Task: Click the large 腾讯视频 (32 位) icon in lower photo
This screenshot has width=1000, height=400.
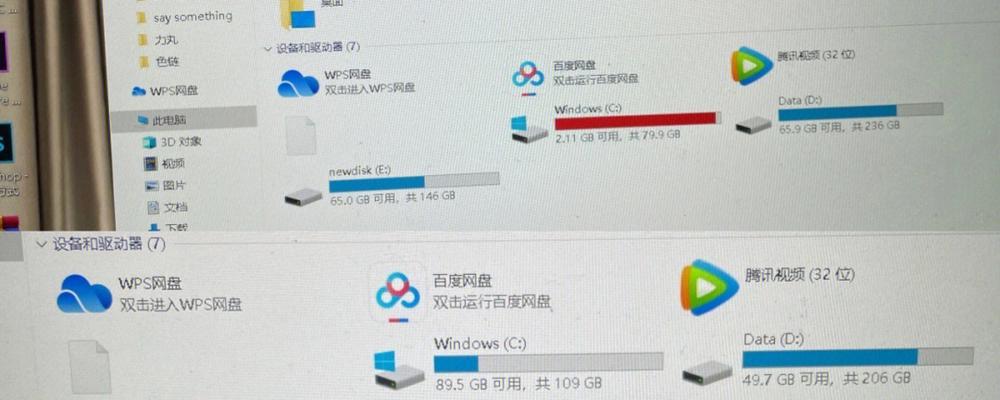Action: point(709,287)
